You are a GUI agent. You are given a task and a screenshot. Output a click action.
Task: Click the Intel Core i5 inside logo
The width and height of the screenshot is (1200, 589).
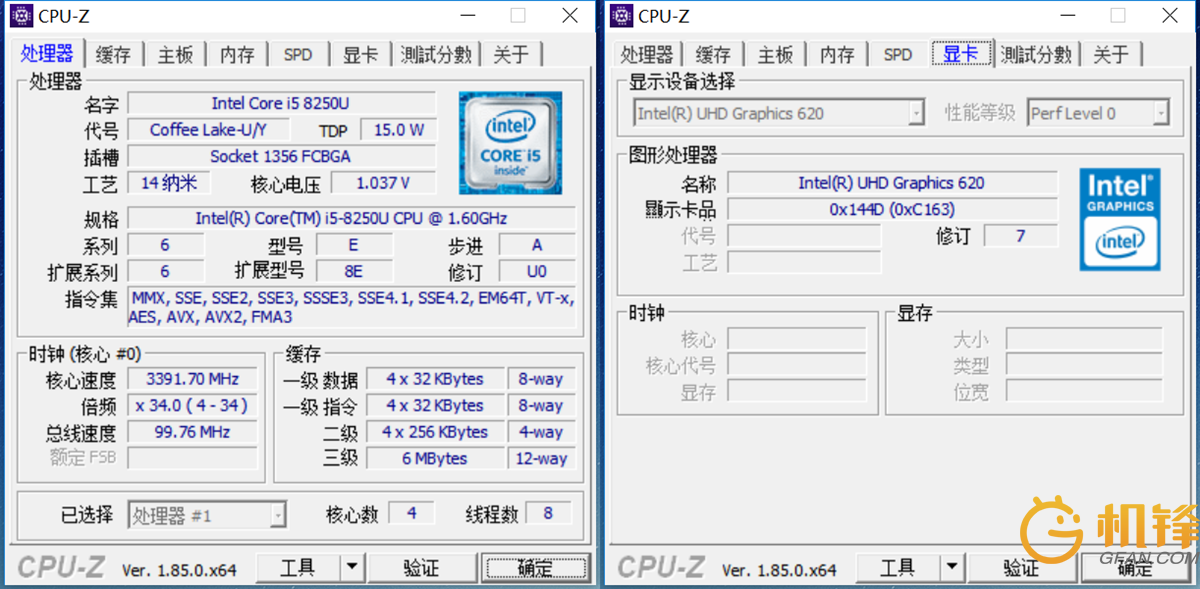tap(510, 143)
